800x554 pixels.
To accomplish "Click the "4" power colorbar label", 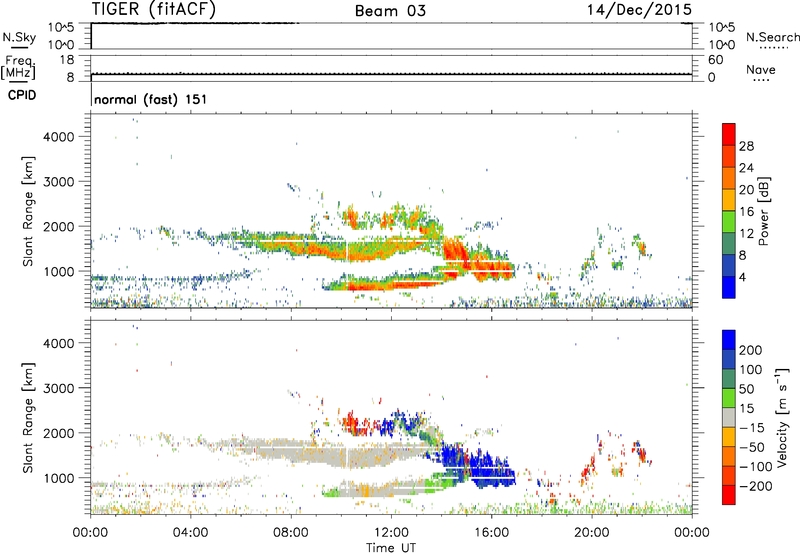I will click(742, 278).
